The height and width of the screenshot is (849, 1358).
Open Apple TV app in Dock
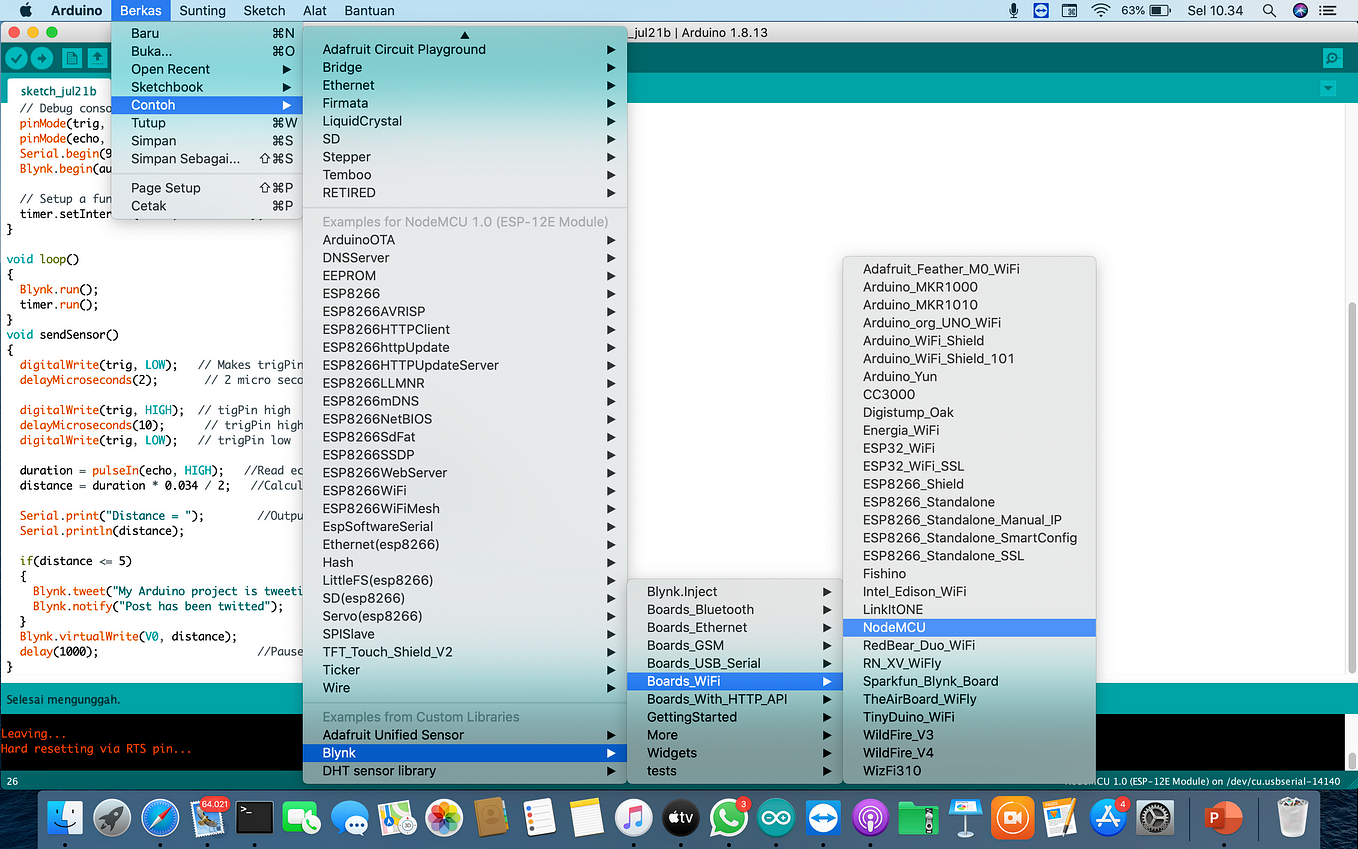pyautogui.click(x=681, y=818)
